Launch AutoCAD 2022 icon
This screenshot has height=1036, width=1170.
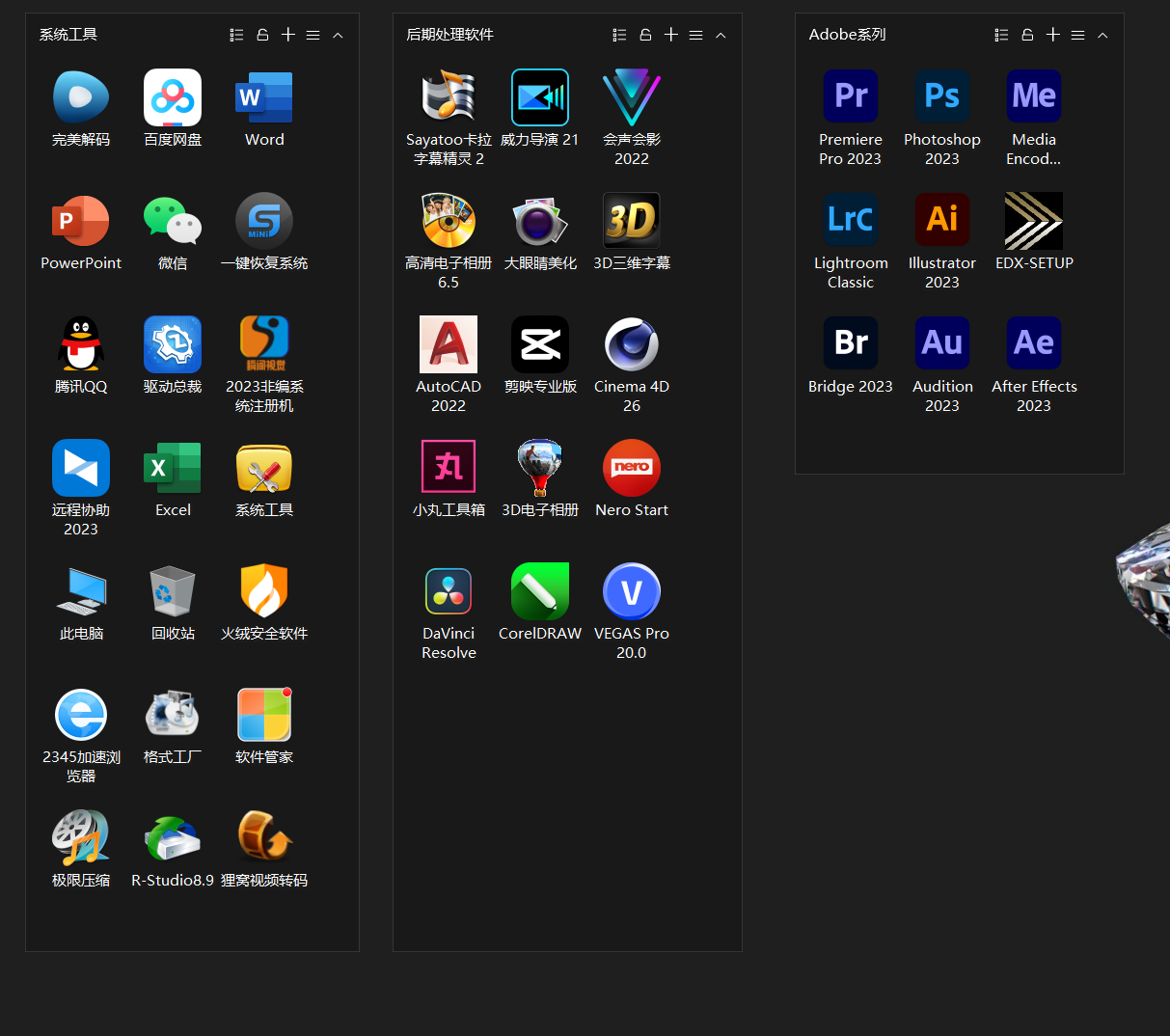[449, 344]
